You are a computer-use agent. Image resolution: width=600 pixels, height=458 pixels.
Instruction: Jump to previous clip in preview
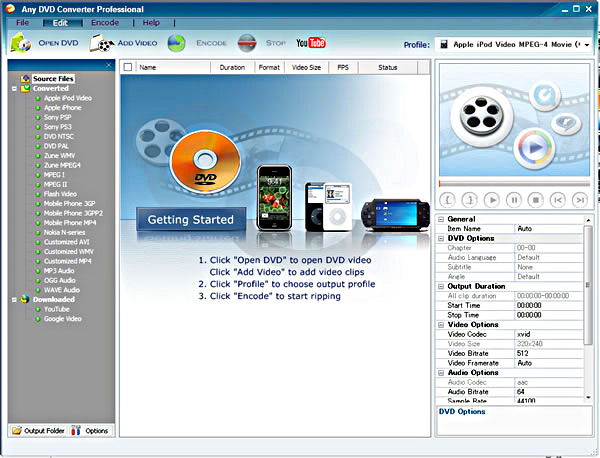[557, 200]
